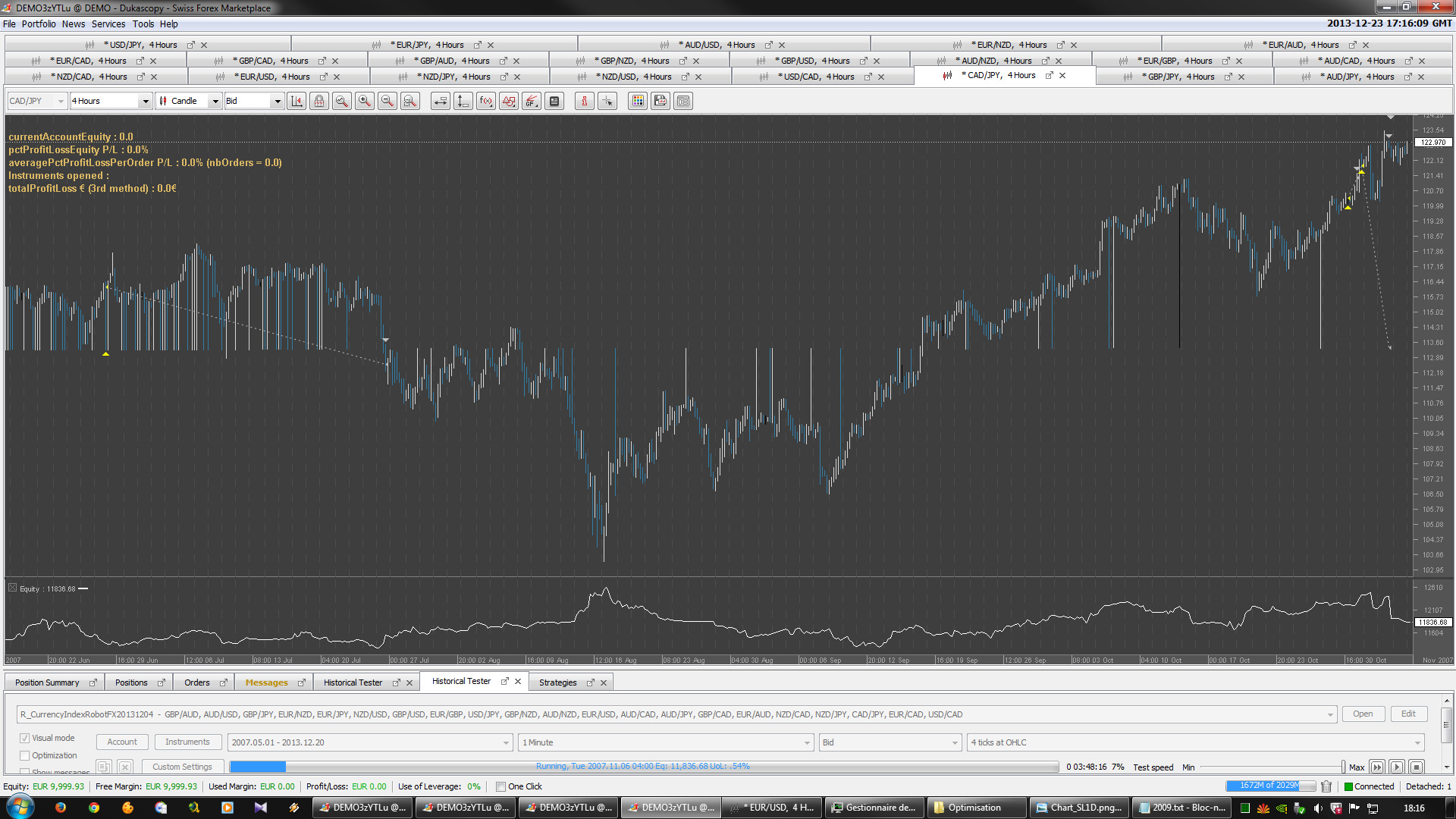This screenshot has height=819, width=1456.
Task: Detach the Messages tab panel
Action: (301, 682)
